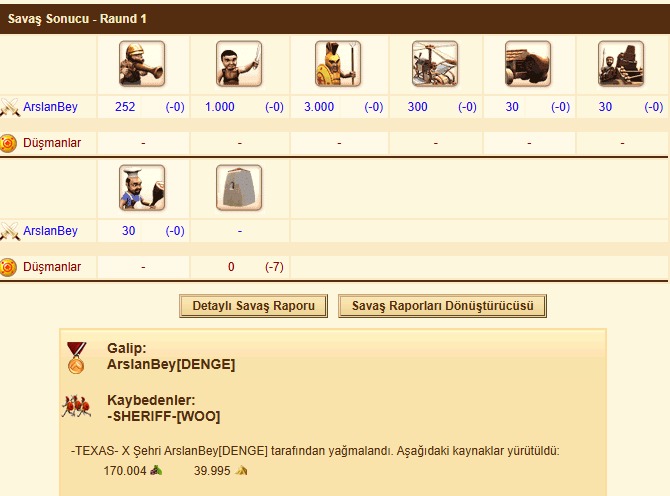Screen dimensions: 670x496
Task: Click the crossed swords icon in first ArslanBey row
Action: [x=9, y=107]
